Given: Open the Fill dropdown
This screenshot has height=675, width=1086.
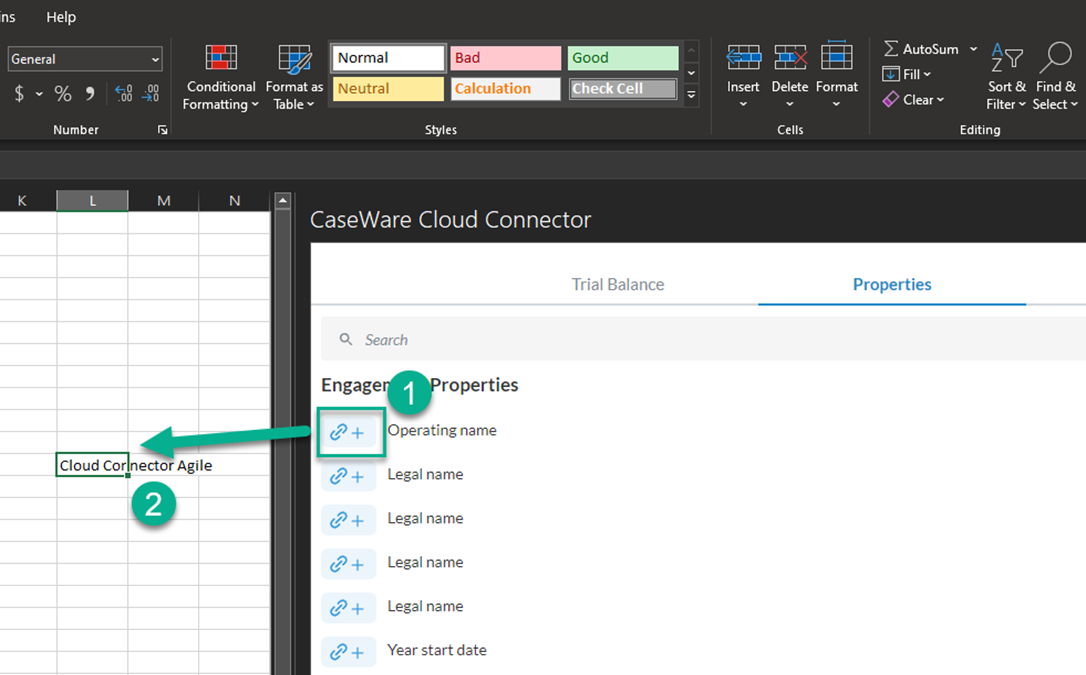Looking at the screenshot, I should 907,74.
